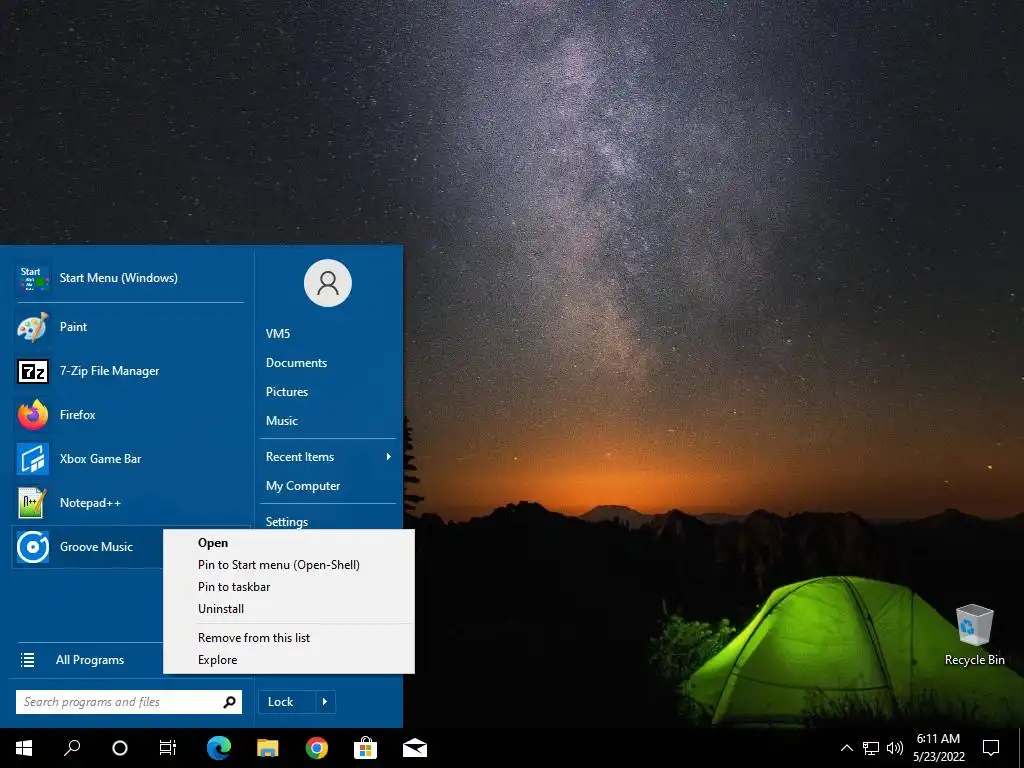Open Microsoft Store from taskbar
1024x768 pixels.
point(366,748)
